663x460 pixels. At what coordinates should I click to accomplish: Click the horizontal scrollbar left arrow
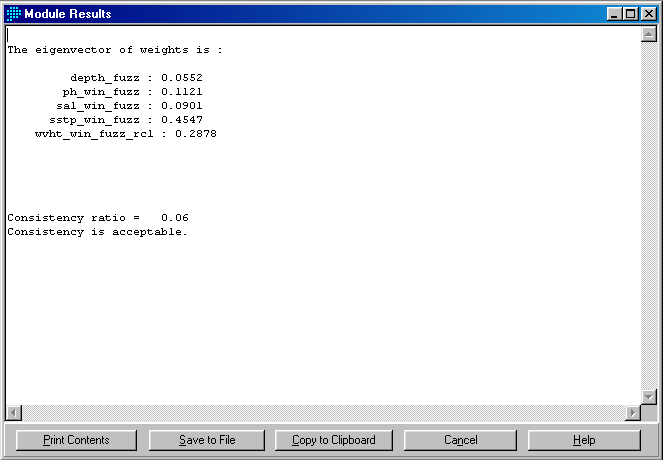pyautogui.click(x=13, y=413)
